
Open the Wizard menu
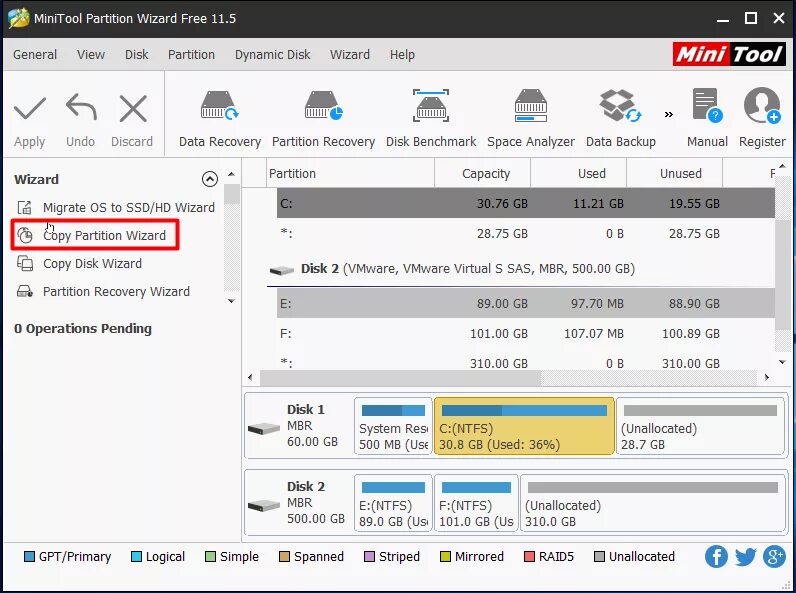coord(350,54)
